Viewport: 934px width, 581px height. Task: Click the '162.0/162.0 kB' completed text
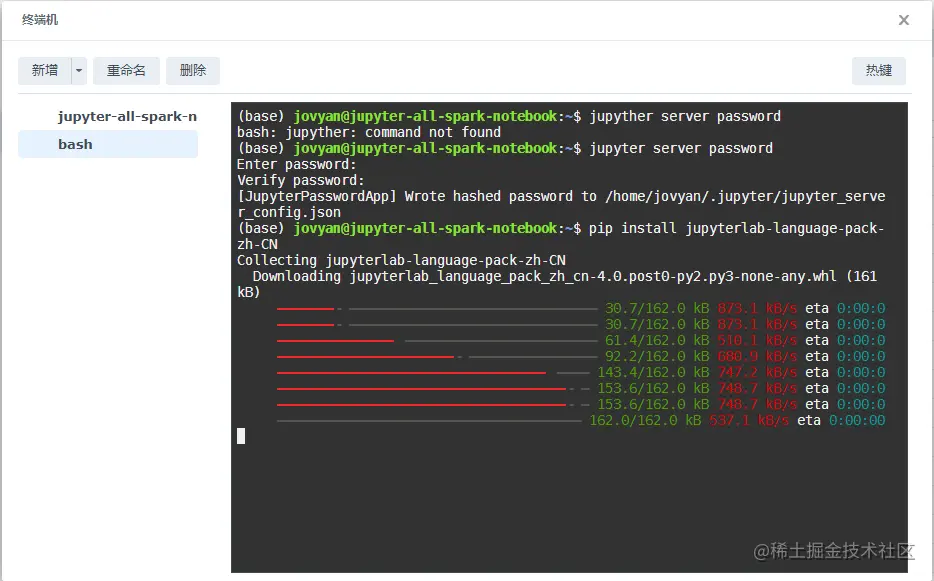click(x=645, y=421)
